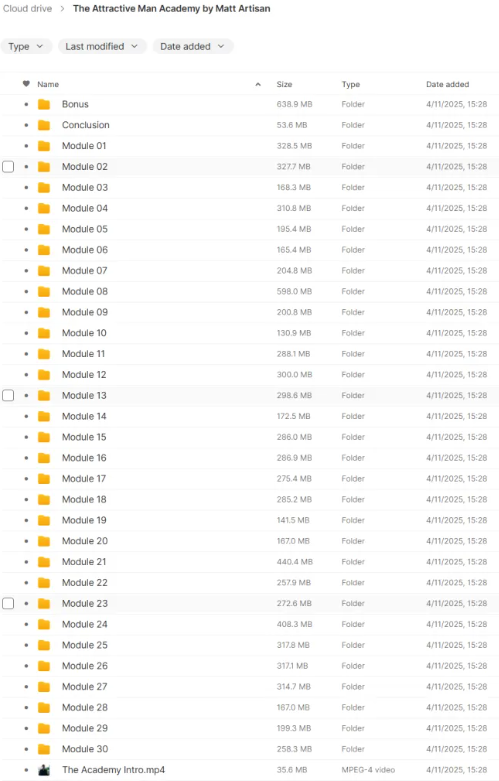
Task: Sort by the Type column header
Action: pos(351,84)
